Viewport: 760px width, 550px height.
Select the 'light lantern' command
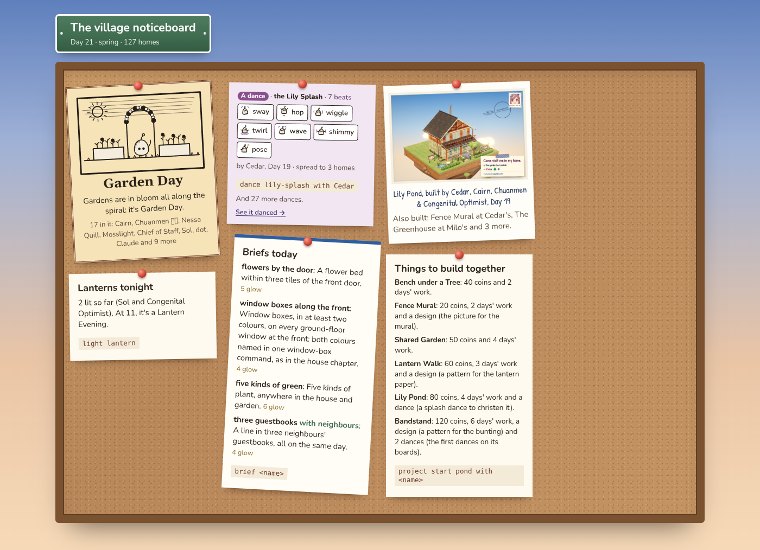click(109, 343)
